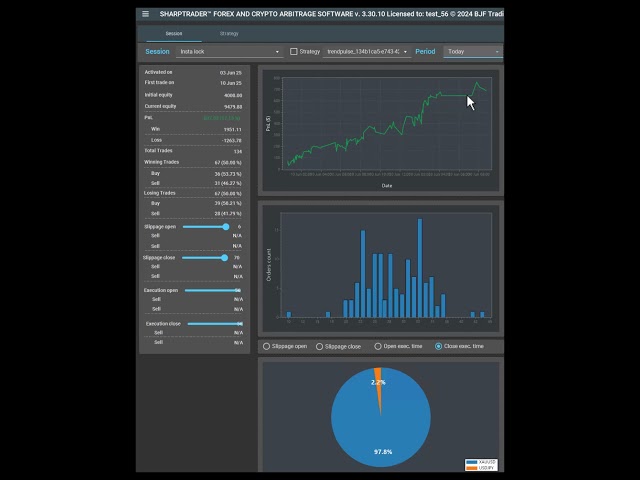The width and height of the screenshot is (640, 480).
Task: Toggle the Strategy checkbox
Action: 293,51
